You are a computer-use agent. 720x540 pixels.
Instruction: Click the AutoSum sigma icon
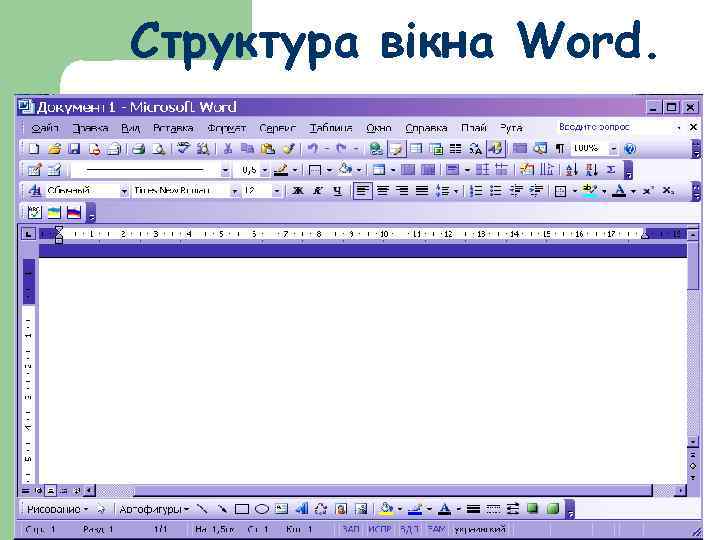pyautogui.click(x=611, y=170)
